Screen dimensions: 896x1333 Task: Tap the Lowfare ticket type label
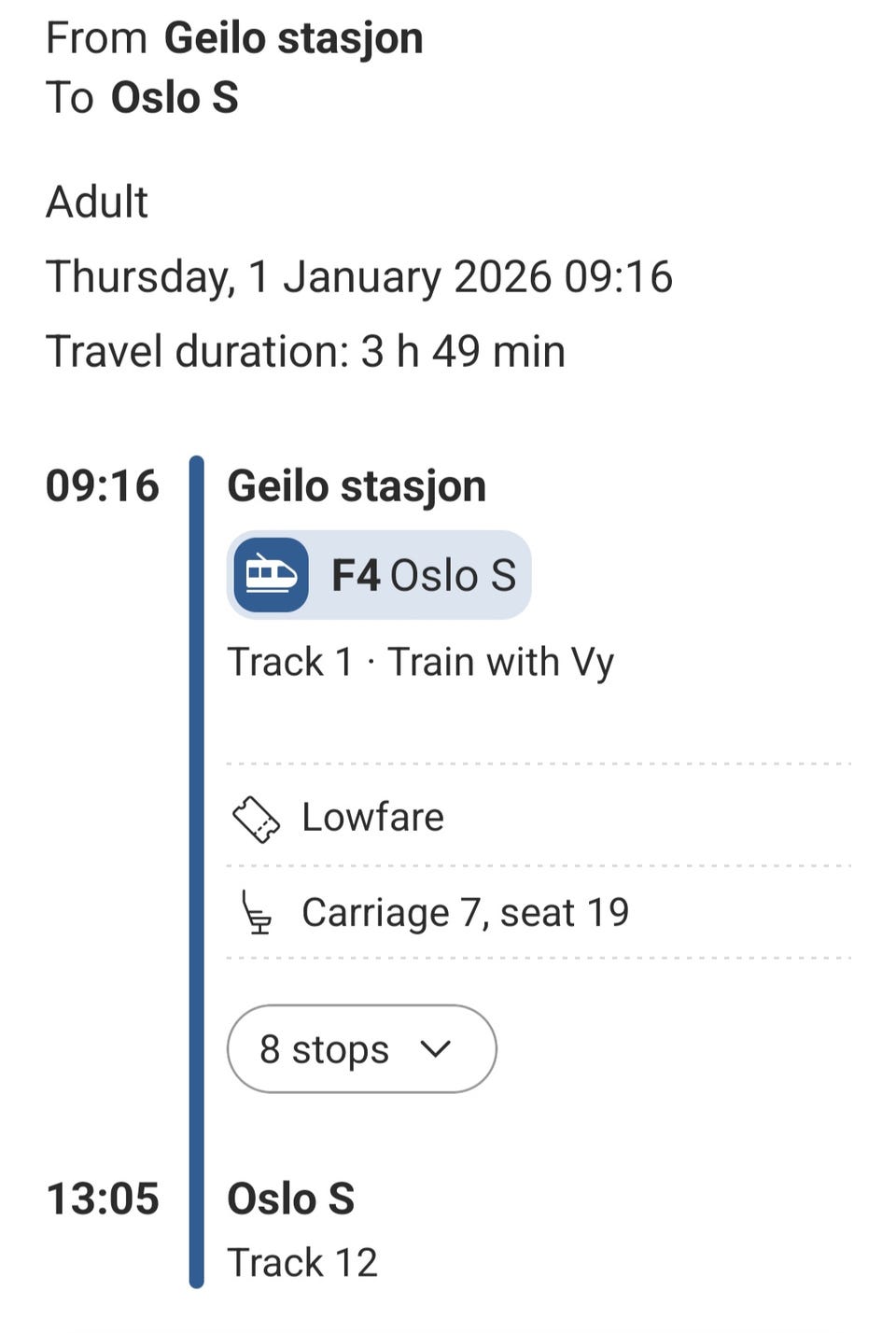coord(372,818)
